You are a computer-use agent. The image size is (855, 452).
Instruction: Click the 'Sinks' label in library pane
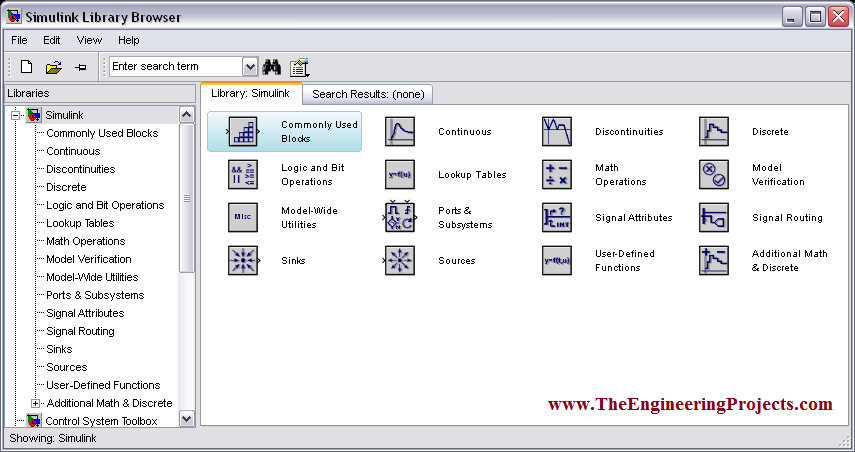[x=293, y=261]
